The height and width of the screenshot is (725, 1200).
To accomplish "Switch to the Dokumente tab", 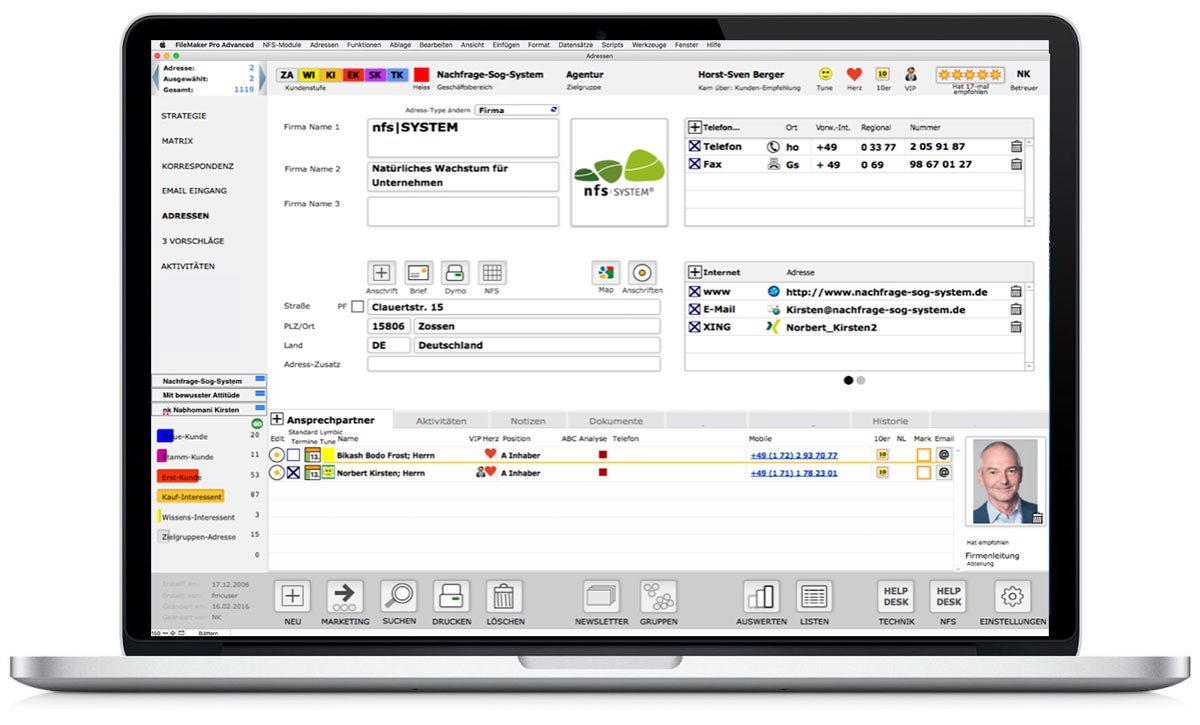I will (615, 421).
